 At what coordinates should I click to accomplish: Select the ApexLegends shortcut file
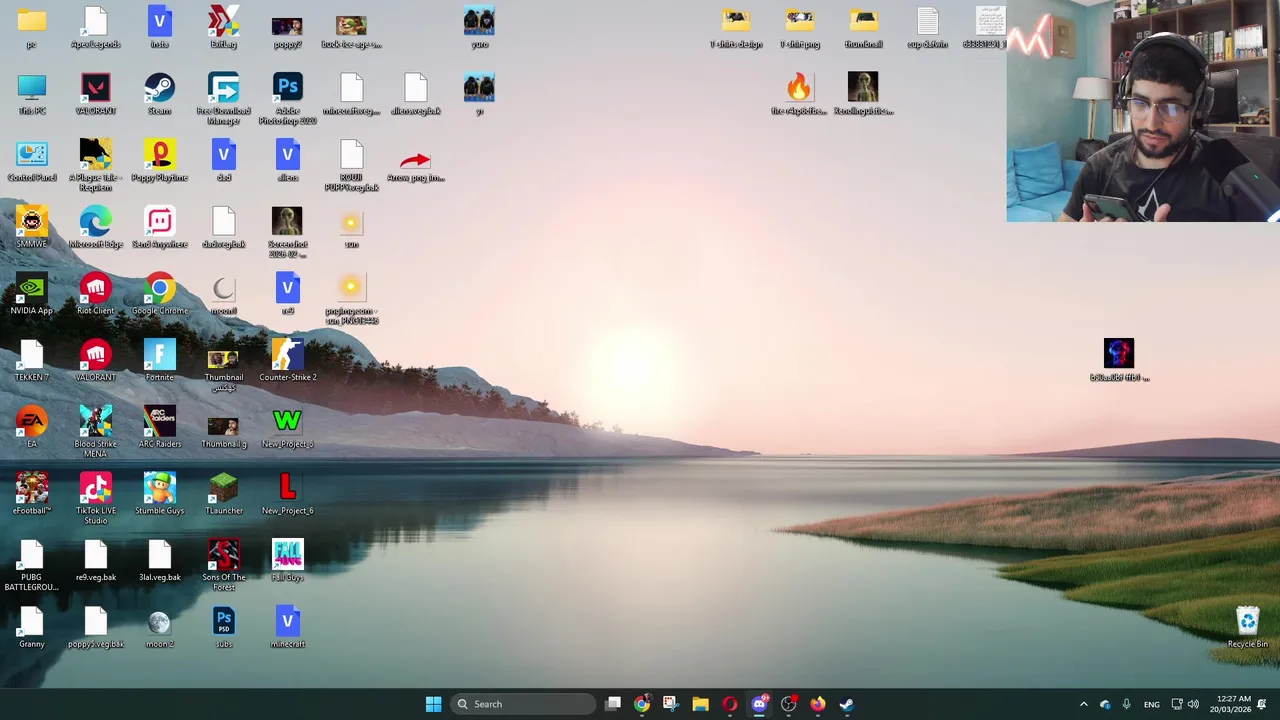coord(95,28)
